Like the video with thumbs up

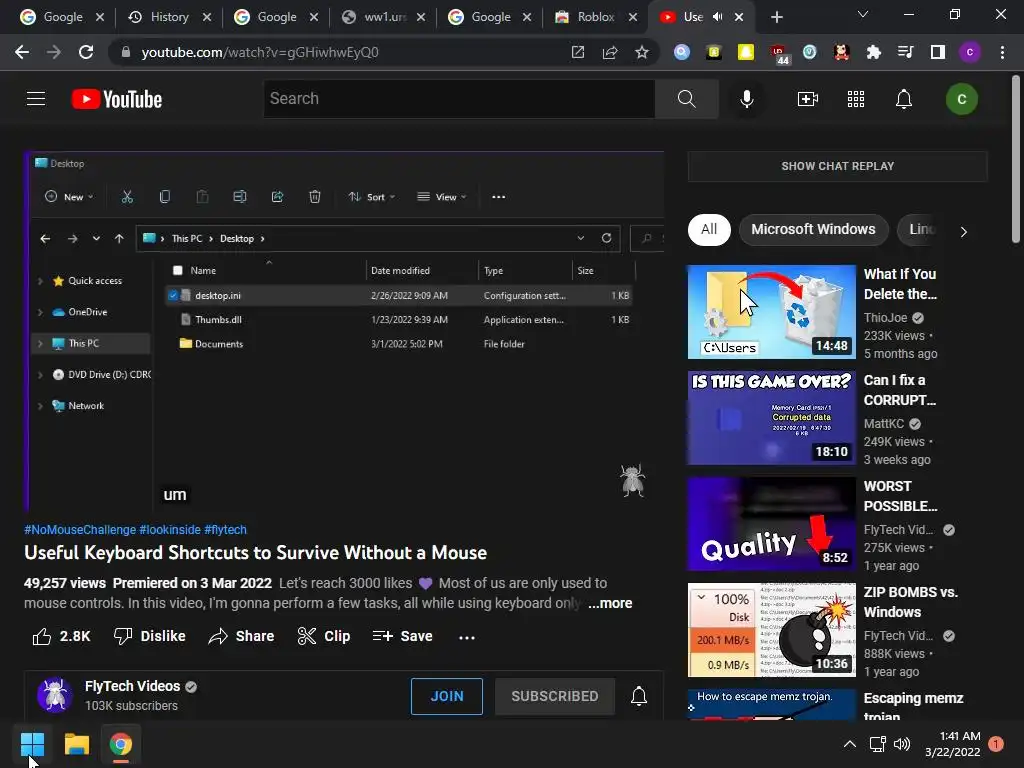61,636
